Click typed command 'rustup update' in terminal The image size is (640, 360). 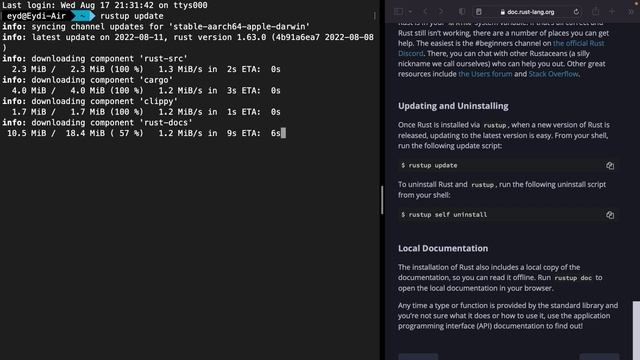[x=131, y=16]
